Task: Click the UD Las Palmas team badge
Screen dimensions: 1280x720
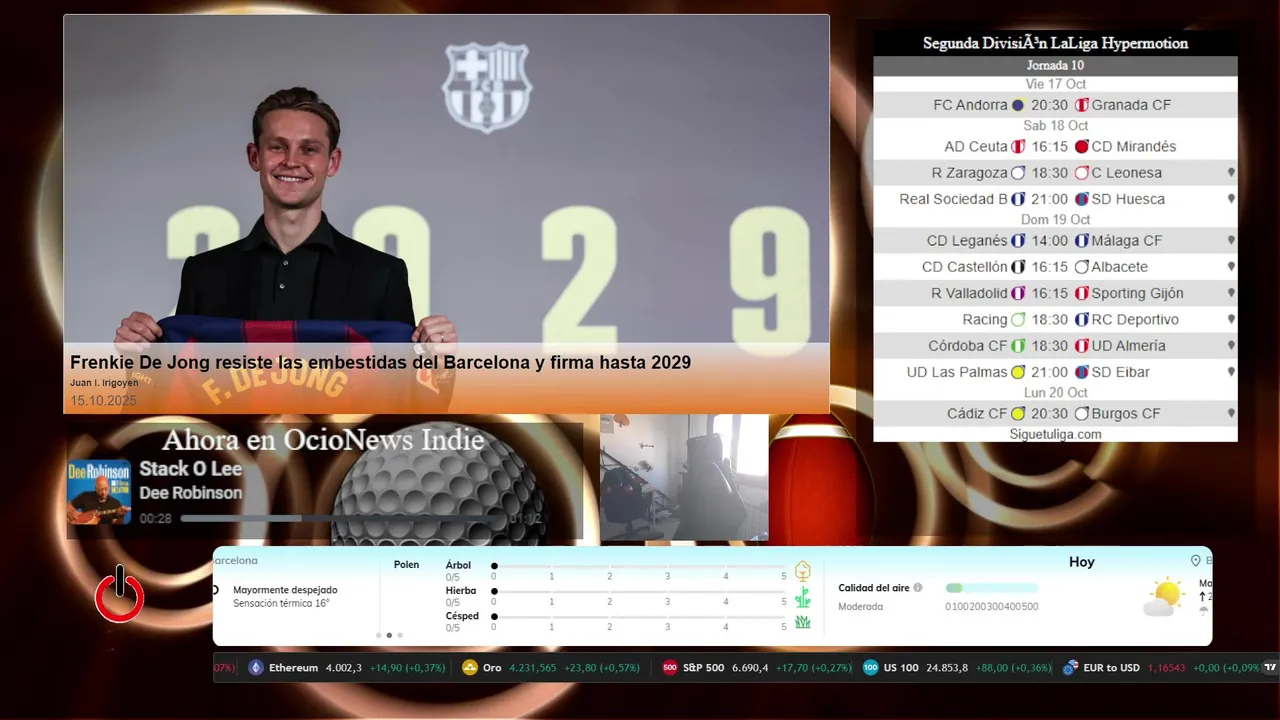Action: (x=1018, y=372)
